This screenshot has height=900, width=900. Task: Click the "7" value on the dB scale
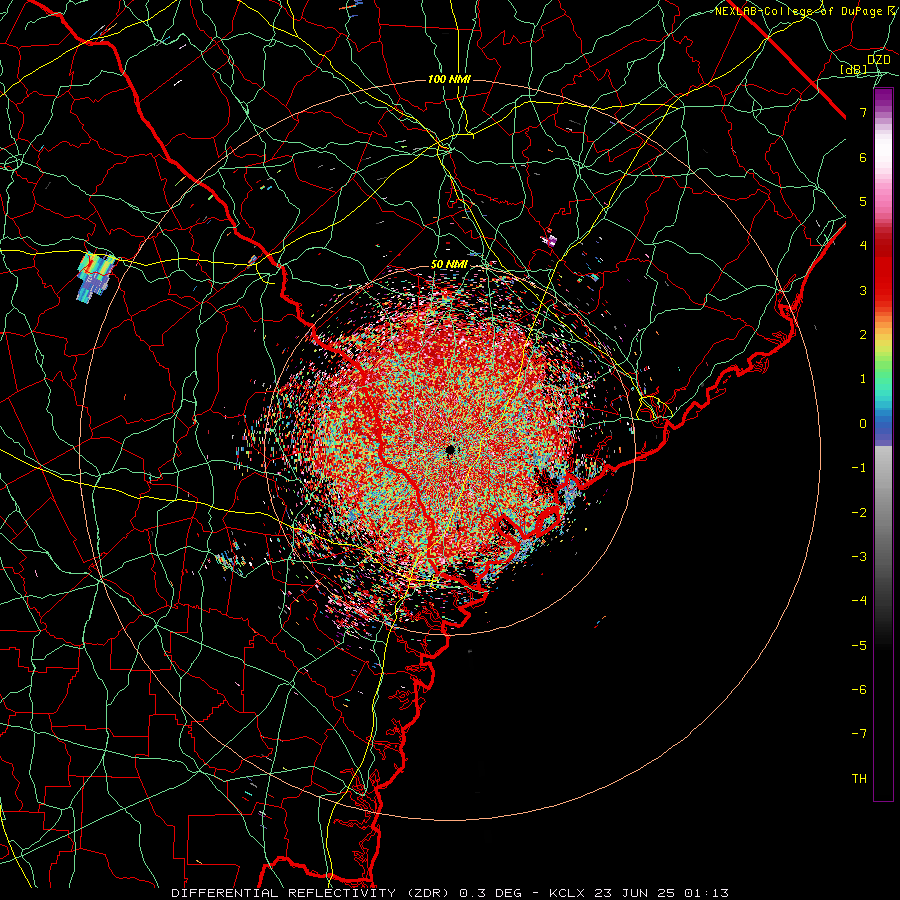click(x=863, y=112)
